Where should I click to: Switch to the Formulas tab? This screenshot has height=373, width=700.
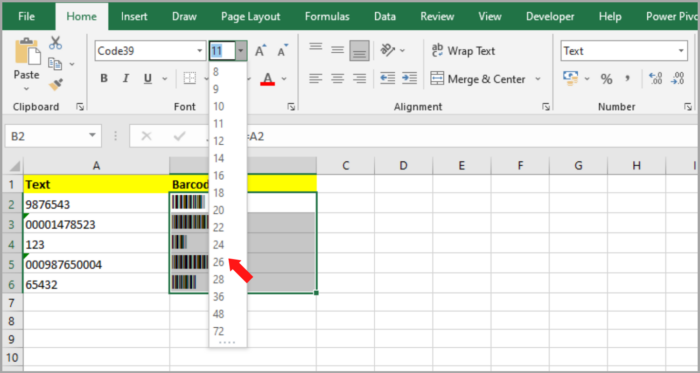tap(327, 17)
